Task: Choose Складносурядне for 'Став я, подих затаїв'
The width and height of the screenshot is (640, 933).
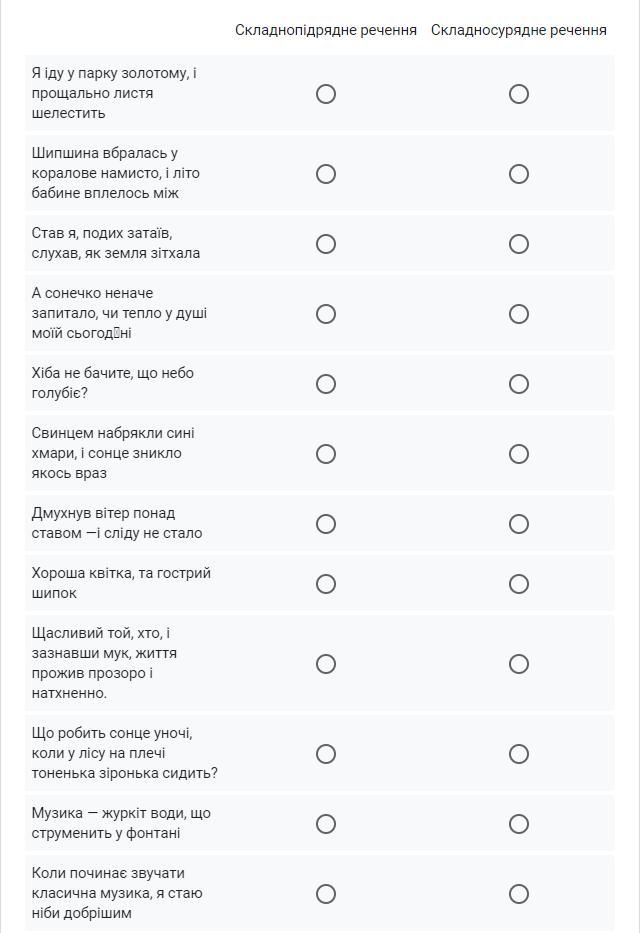Action: (x=519, y=244)
